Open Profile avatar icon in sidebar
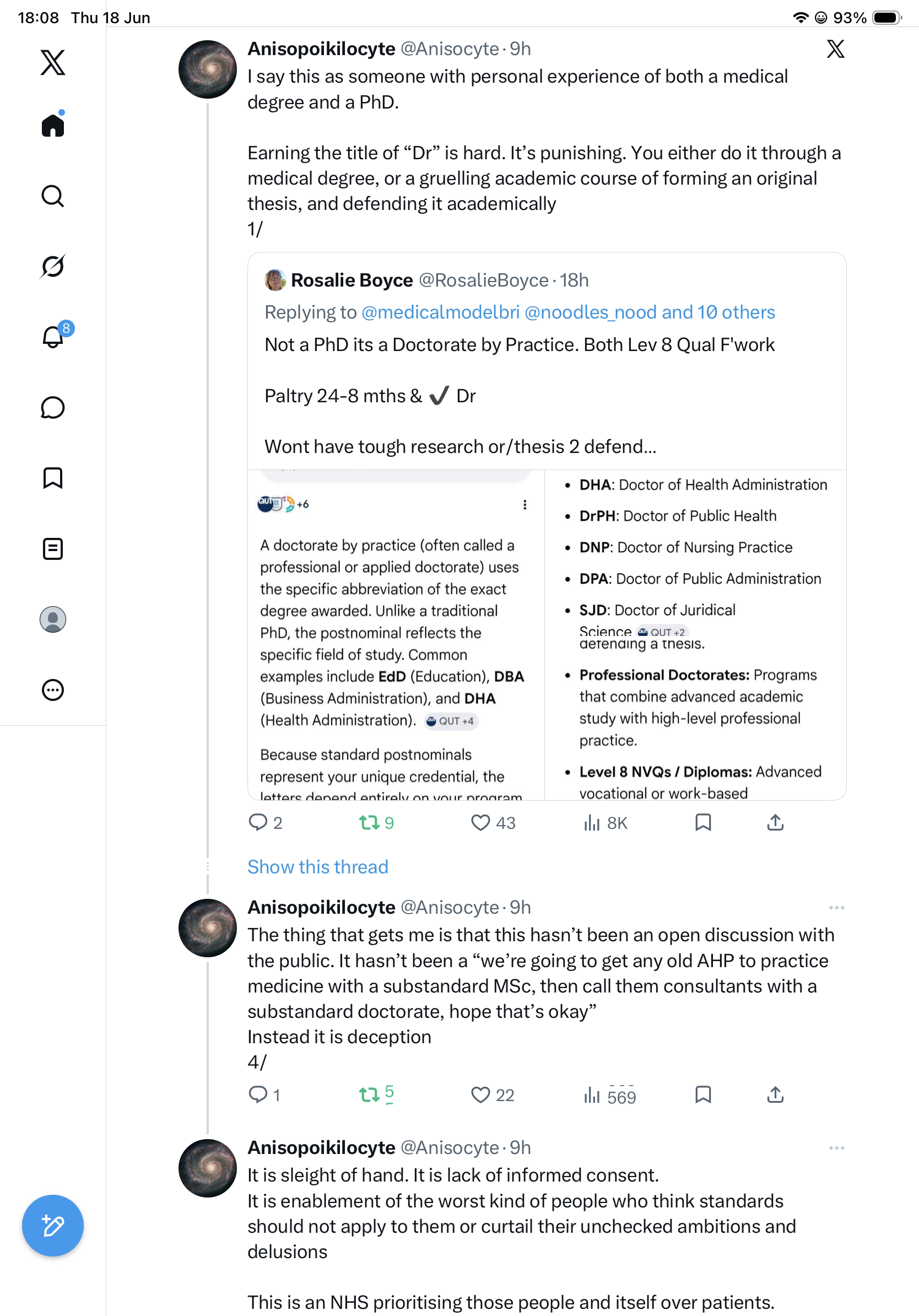The height and width of the screenshot is (1316, 919). pyautogui.click(x=53, y=619)
